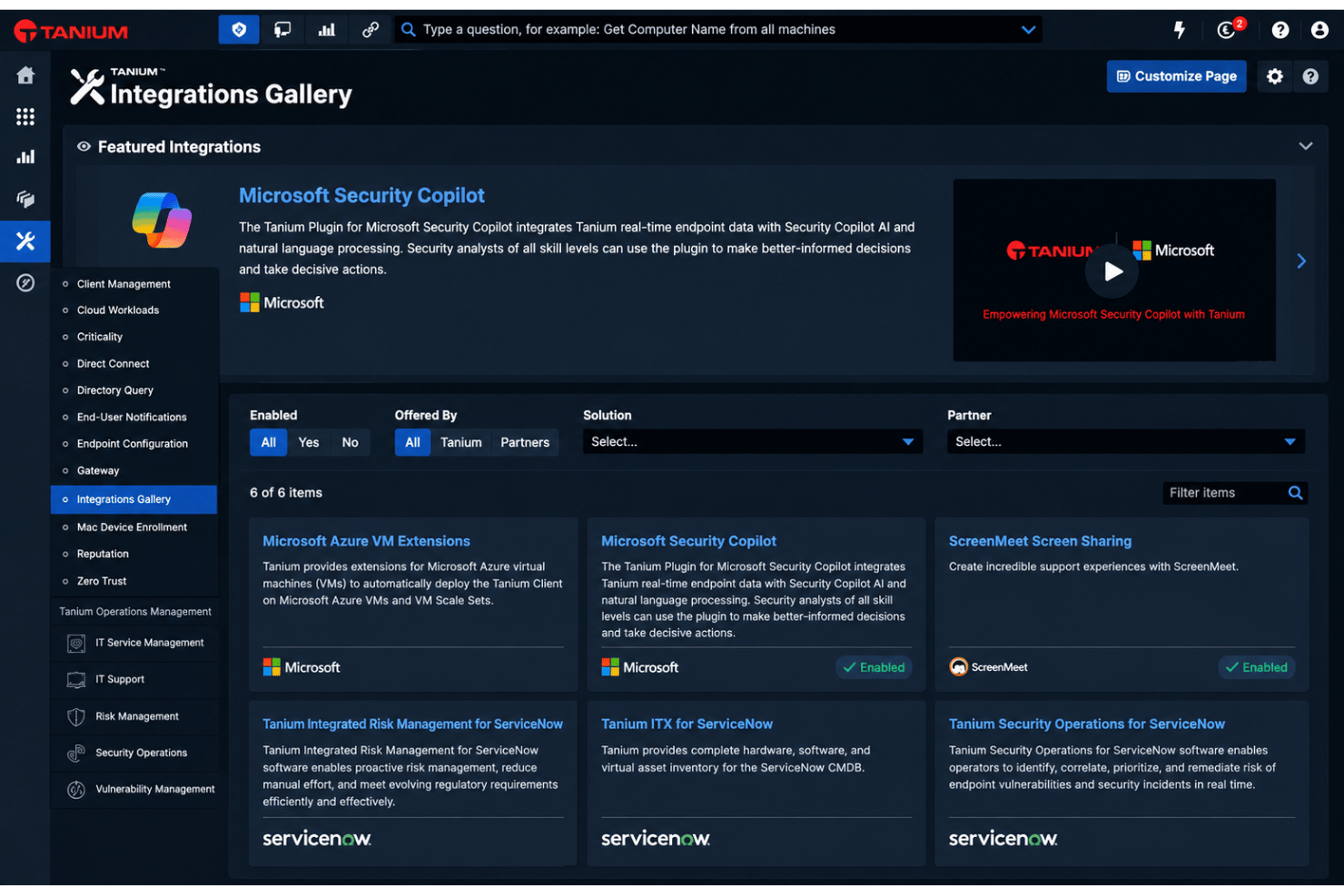Open the Partner dropdown

click(1125, 442)
